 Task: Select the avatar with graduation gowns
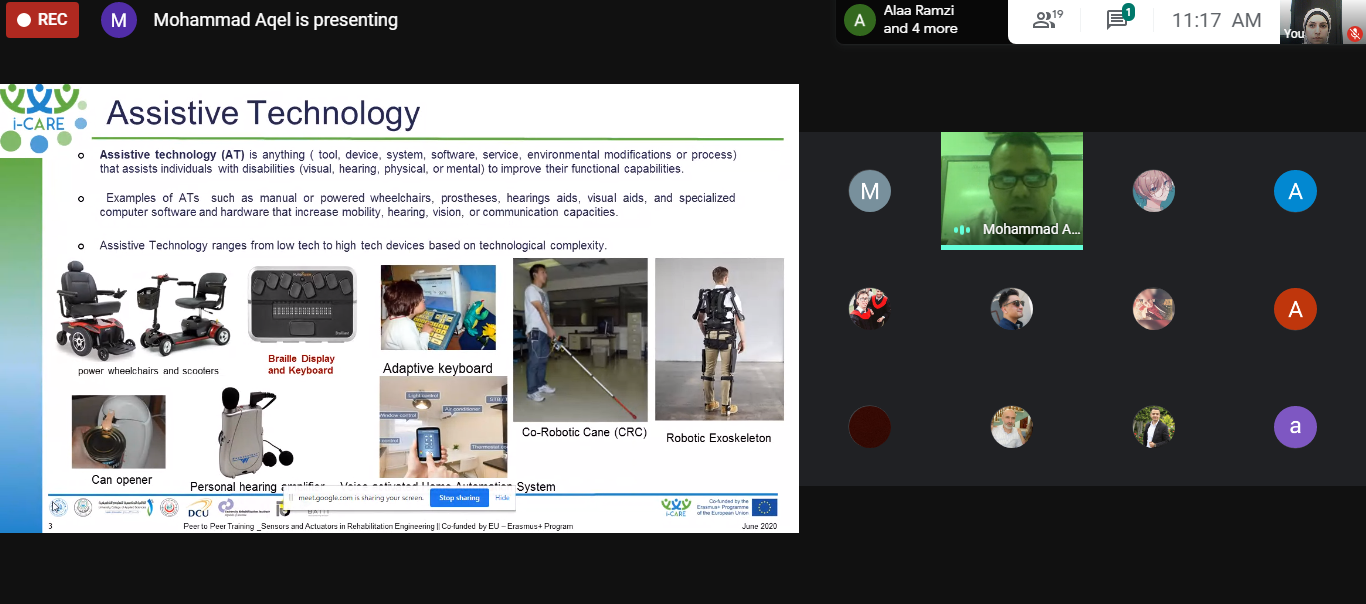[x=869, y=309]
